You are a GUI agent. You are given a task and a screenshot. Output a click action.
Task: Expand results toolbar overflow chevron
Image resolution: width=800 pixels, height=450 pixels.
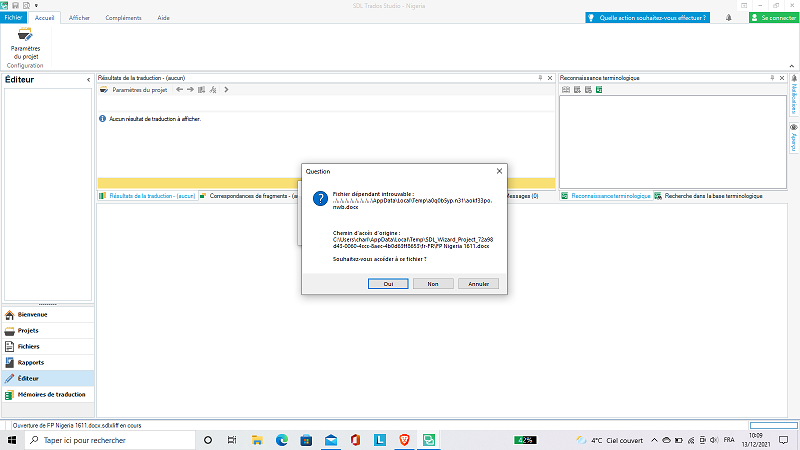(x=226, y=89)
